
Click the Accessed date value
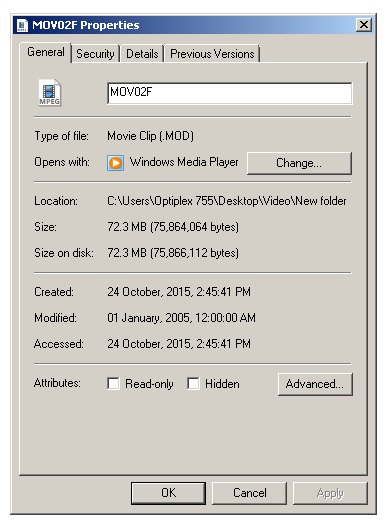179,344
